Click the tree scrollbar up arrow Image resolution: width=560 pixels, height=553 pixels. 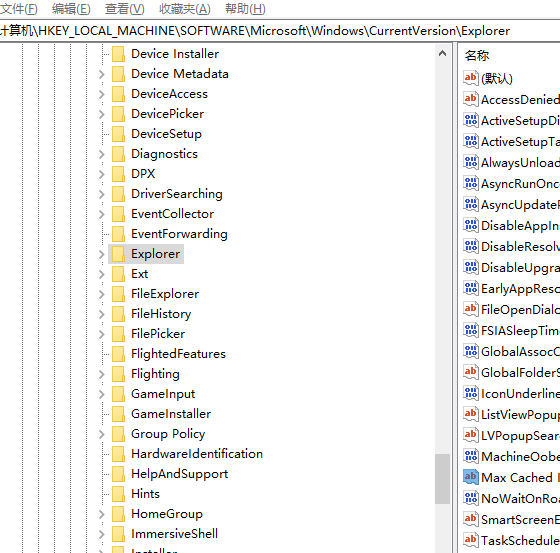442,54
